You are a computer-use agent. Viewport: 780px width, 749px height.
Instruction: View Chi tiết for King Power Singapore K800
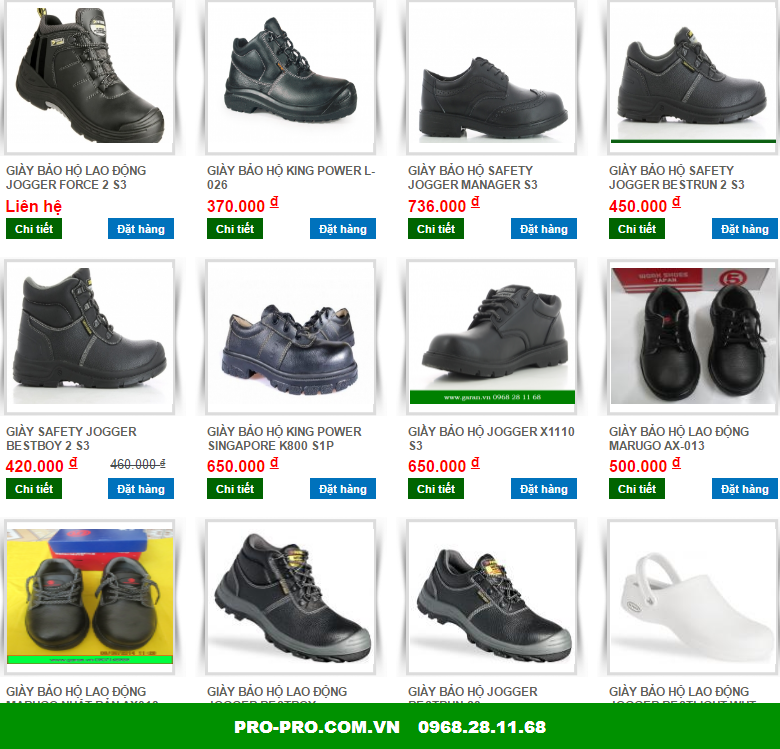pos(235,489)
